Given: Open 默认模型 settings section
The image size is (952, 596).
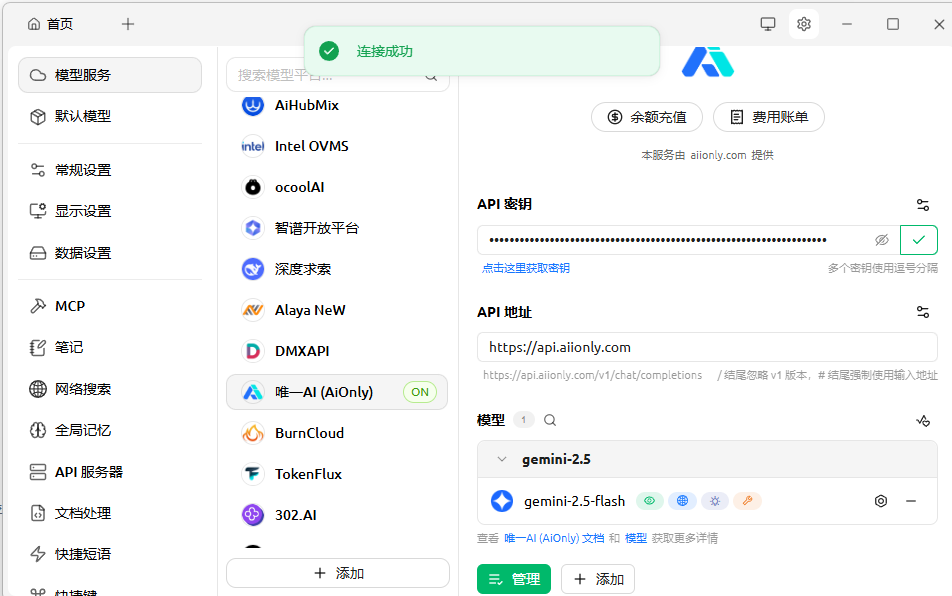Looking at the screenshot, I should point(110,117).
